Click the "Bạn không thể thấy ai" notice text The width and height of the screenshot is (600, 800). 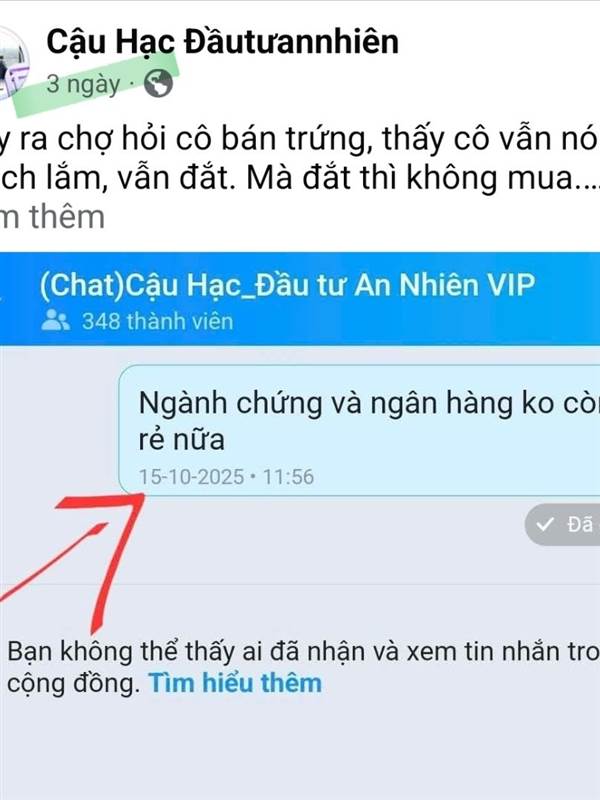click(304, 667)
